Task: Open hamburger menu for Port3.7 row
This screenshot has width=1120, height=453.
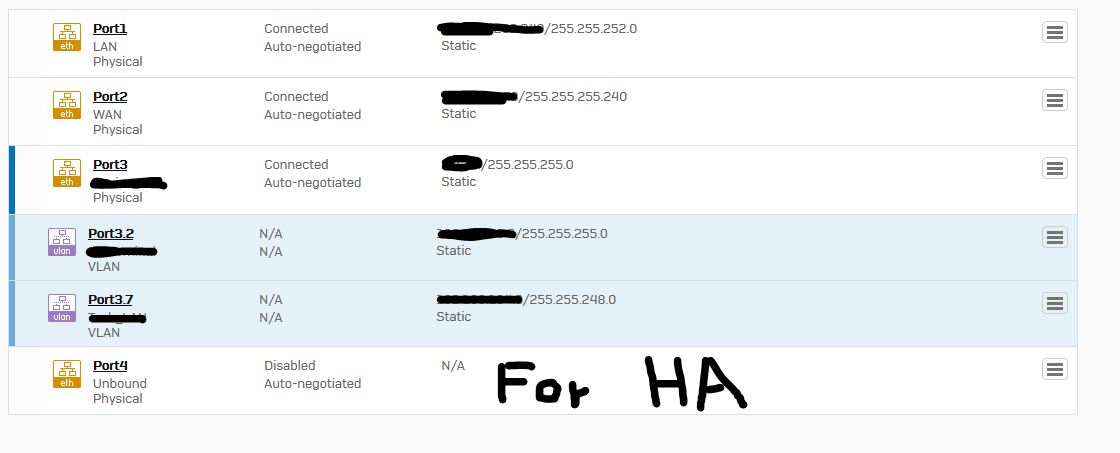Action: pyautogui.click(x=1055, y=303)
